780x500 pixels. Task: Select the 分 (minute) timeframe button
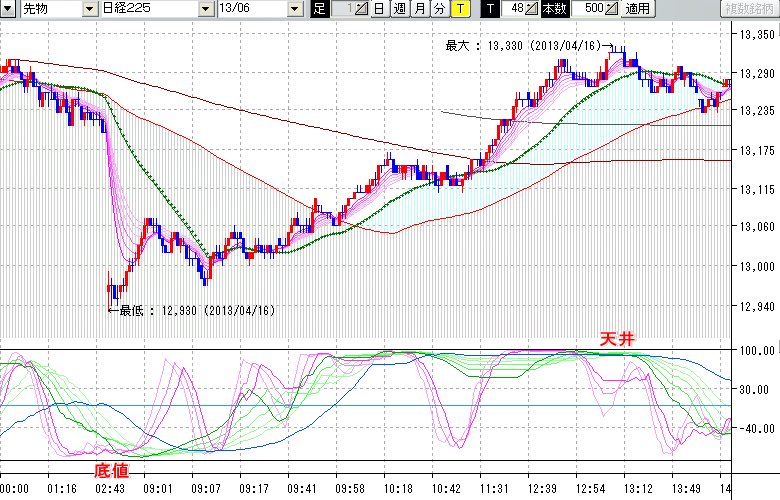438,9
